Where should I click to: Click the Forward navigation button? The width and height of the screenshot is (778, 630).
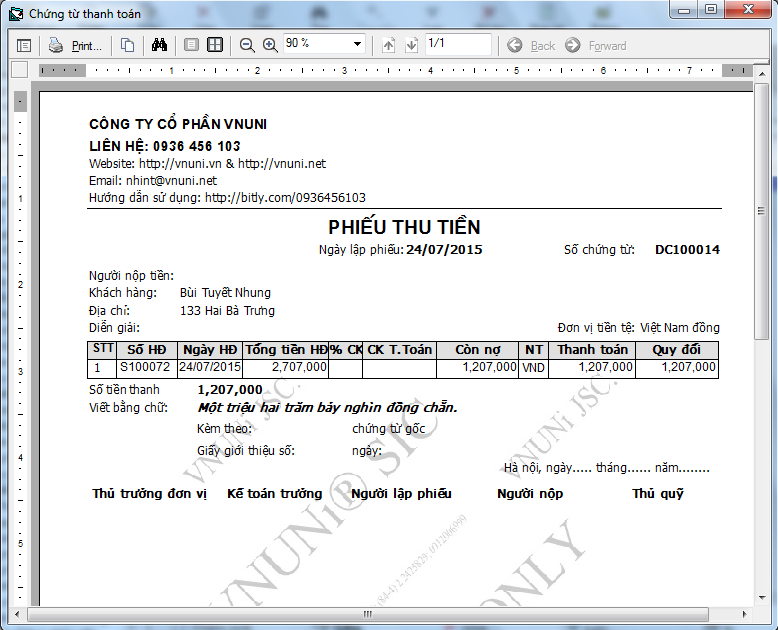[x=596, y=45]
